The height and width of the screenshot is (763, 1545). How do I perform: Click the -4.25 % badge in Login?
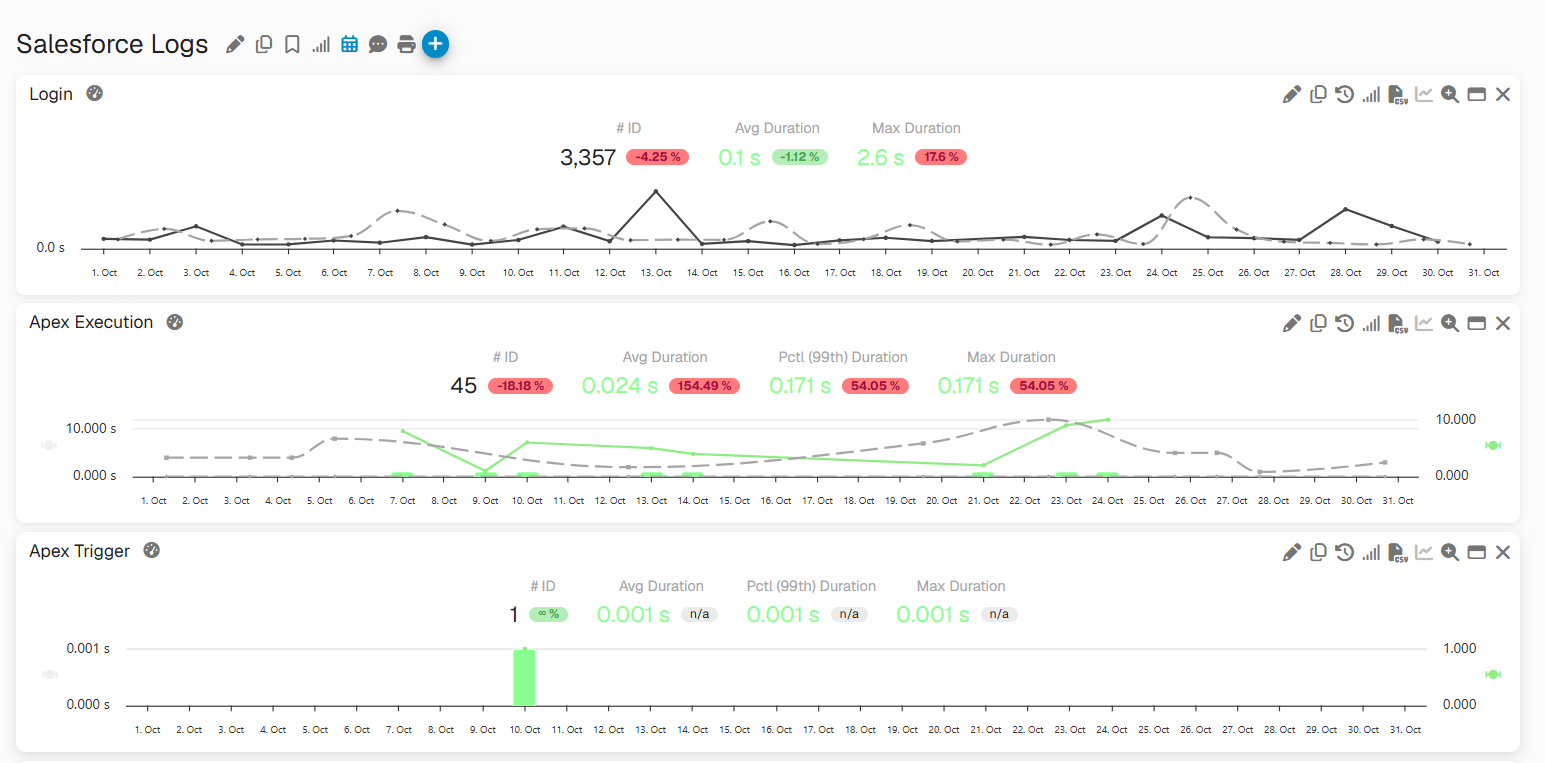click(657, 157)
